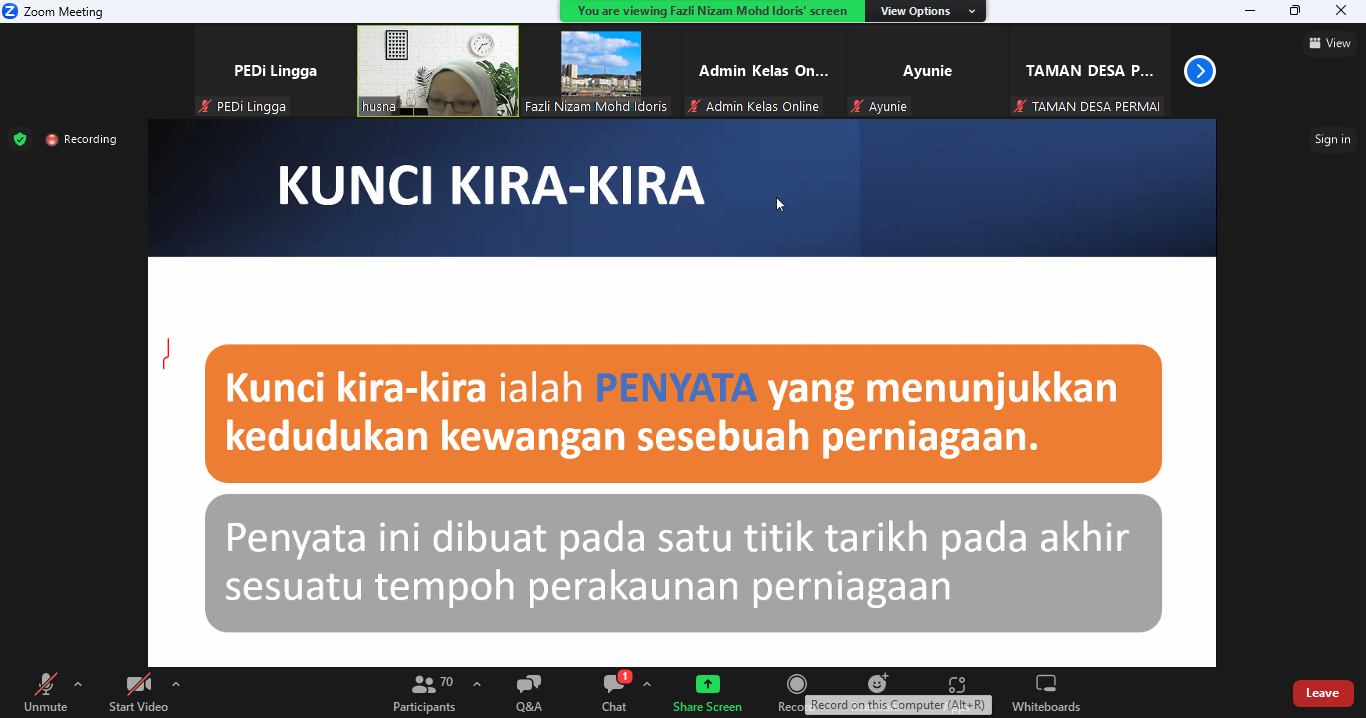Viewport: 1366px width, 718px height.
Task: Click the Apps icon in the toolbar
Action: tap(957, 685)
